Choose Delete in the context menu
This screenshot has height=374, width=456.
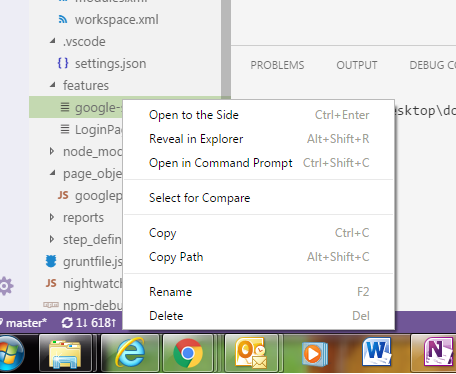259,316
